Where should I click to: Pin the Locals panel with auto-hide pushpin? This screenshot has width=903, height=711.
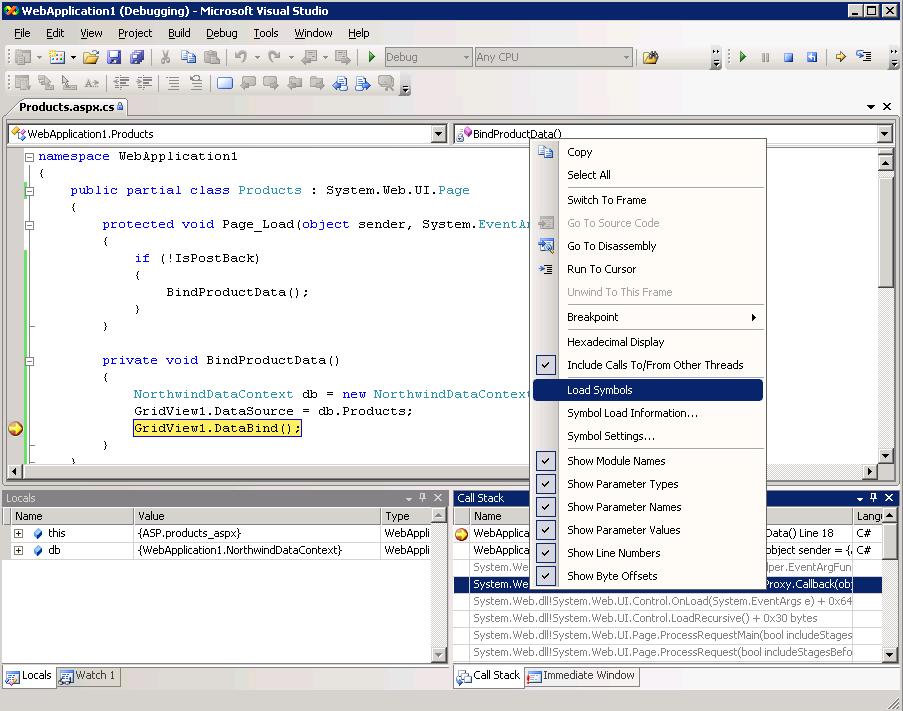pos(423,497)
